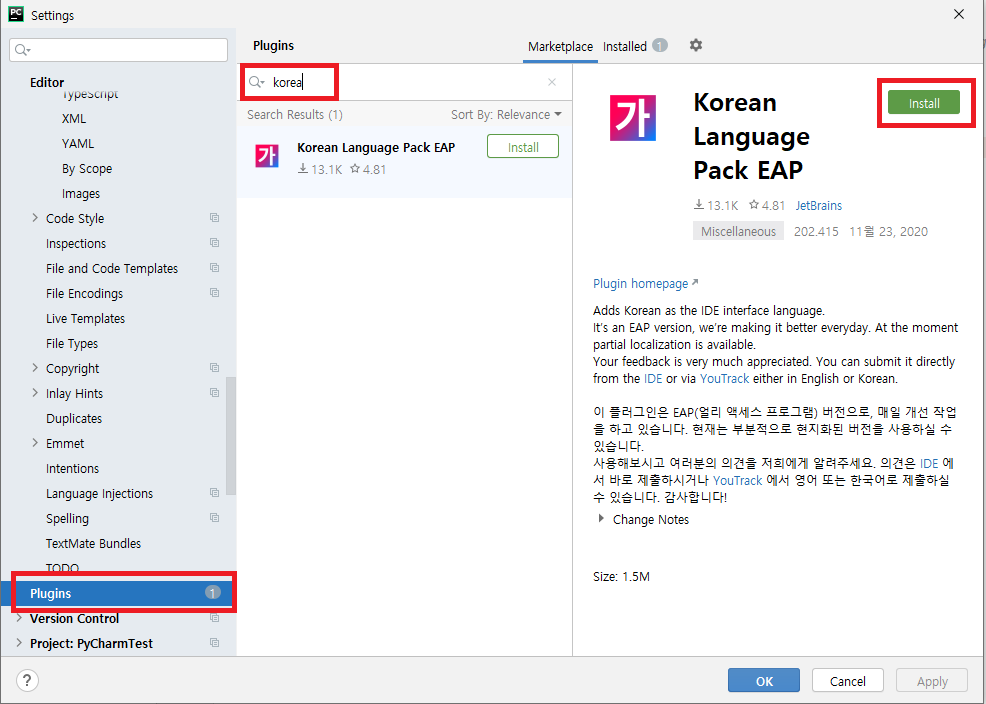Viewport: 986px width, 704px height.
Task: Click the copy icon next to Copyright
Action: click(x=214, y=368)
